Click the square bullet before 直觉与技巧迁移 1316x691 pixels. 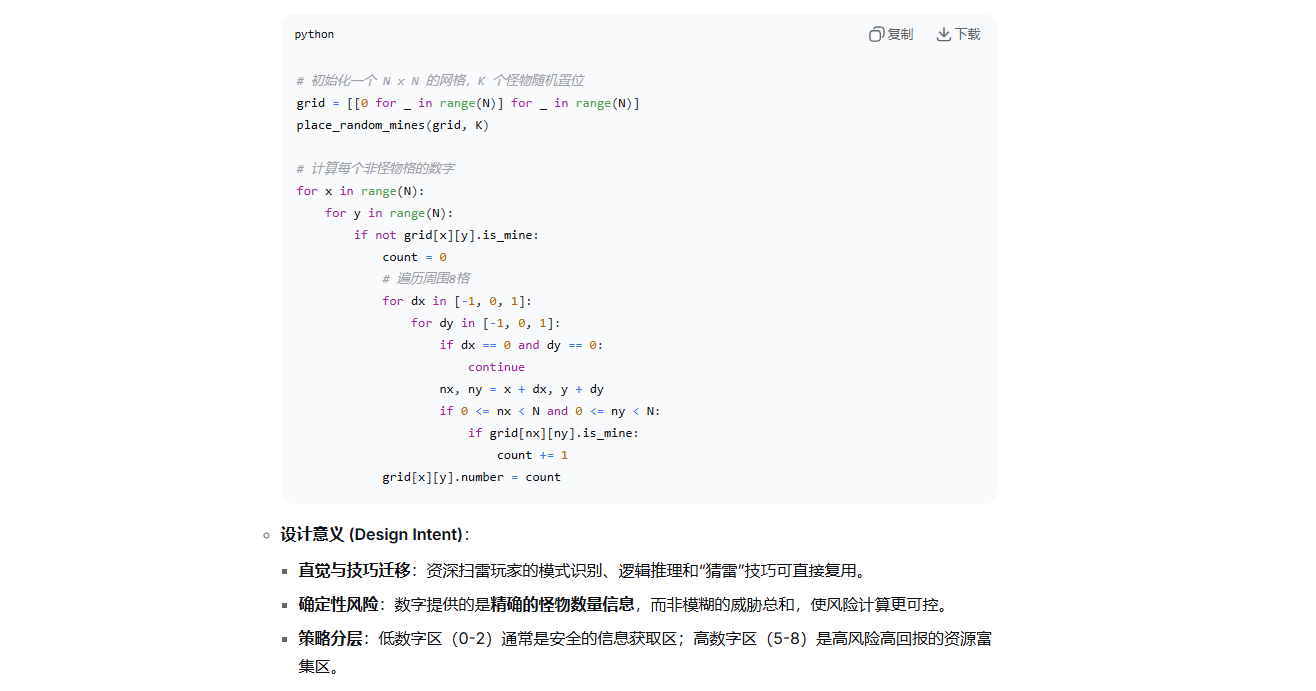284,569
